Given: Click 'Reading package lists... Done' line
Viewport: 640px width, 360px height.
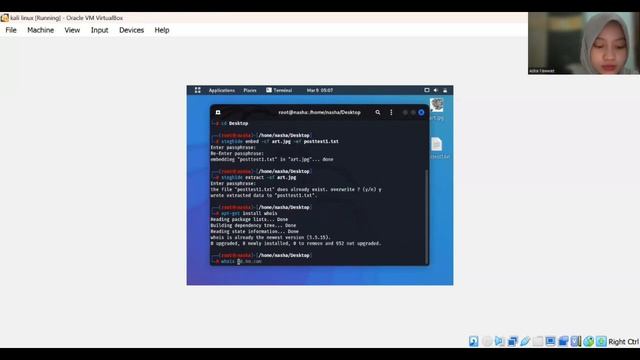Looking at the screenshot, I should click(x=249, y=219).
